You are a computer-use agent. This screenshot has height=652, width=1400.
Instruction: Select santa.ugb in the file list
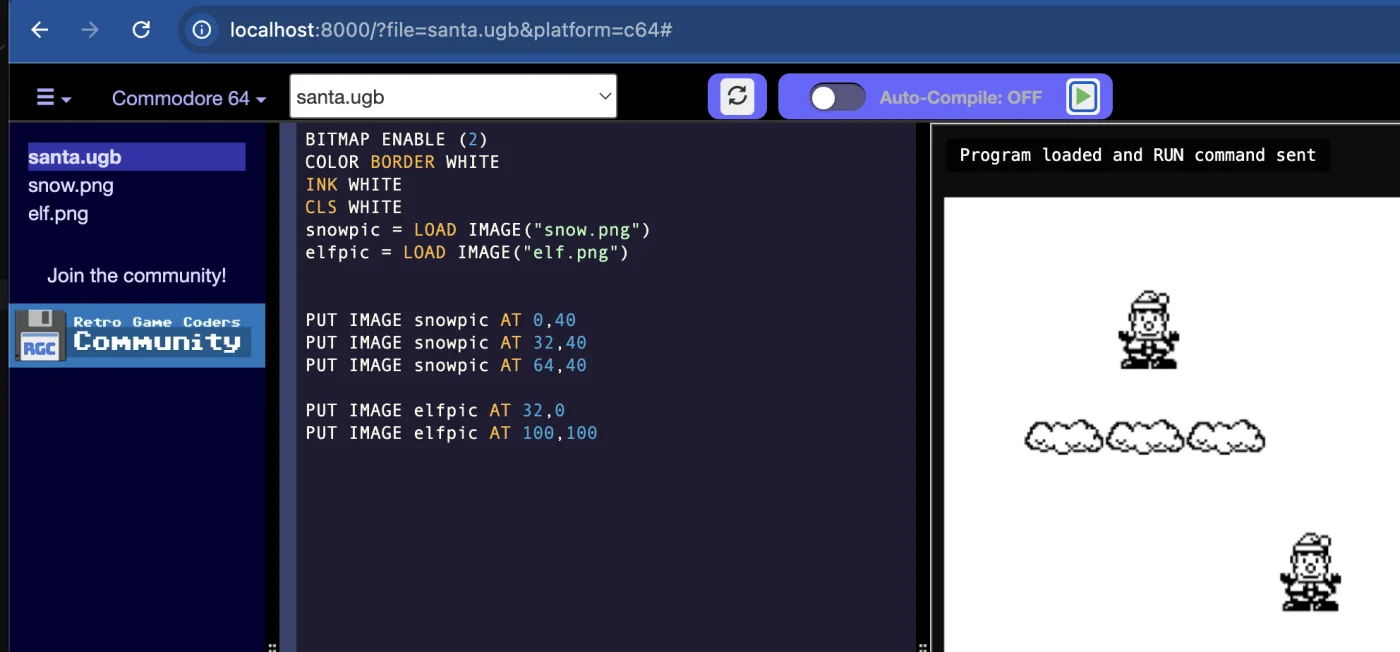pyautogui.click(x=136, y=157)
